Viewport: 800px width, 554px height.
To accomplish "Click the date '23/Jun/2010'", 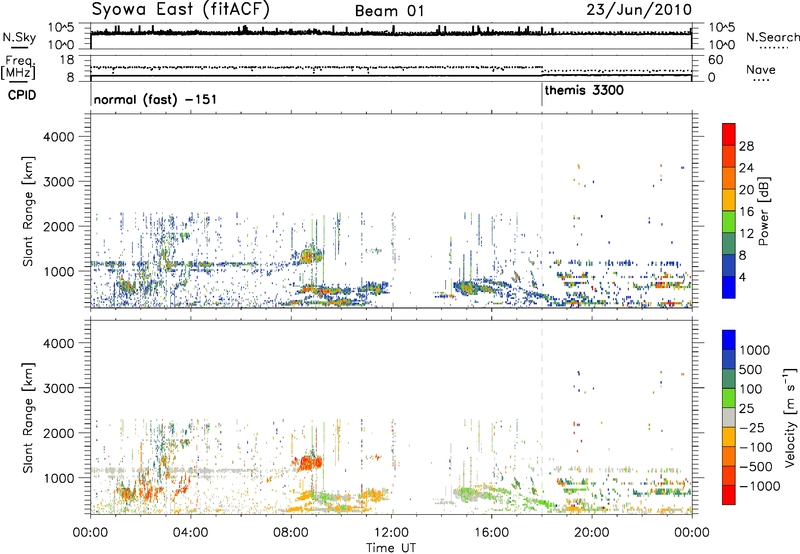I will [x=639, y=9].
